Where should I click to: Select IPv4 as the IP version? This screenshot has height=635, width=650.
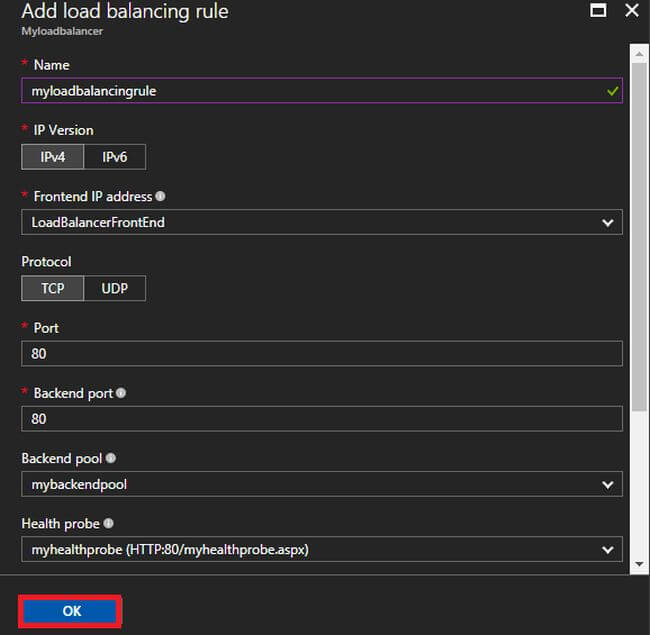coord(52,157)
